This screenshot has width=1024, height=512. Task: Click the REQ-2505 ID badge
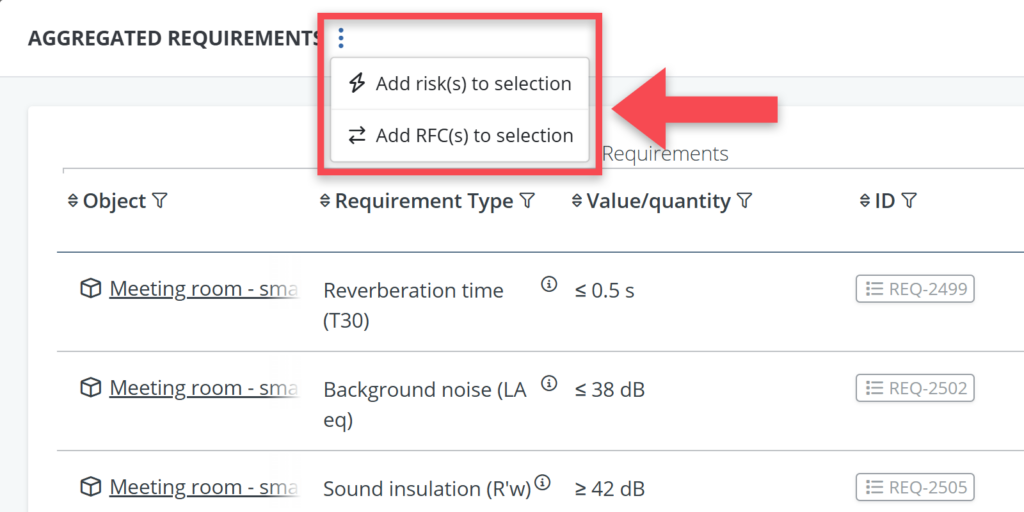915,487
